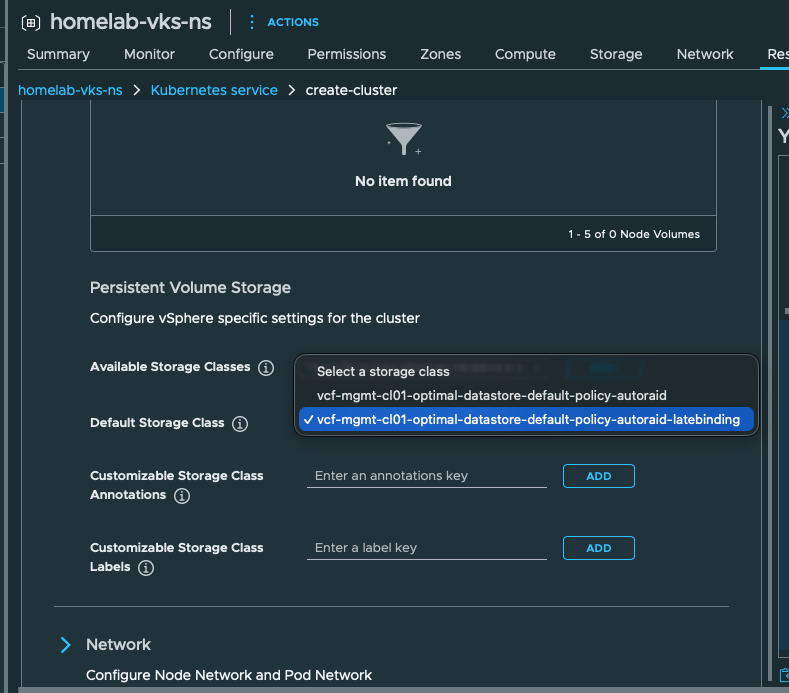Image resolution: width=789 pixels, height=693 pixels.
Task: Click the Node Volumes pagination text
Action: point(634,234)
